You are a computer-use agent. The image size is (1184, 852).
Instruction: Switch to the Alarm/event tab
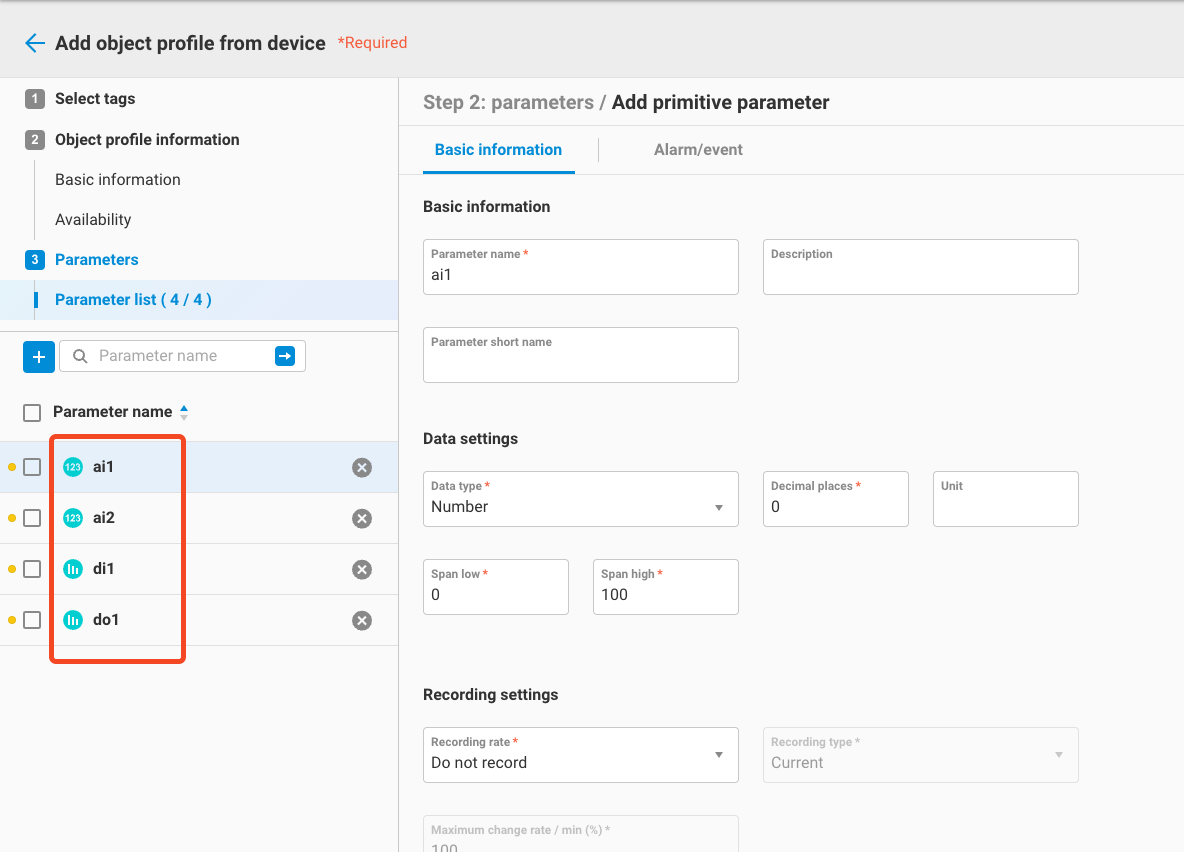coord(698,150)
